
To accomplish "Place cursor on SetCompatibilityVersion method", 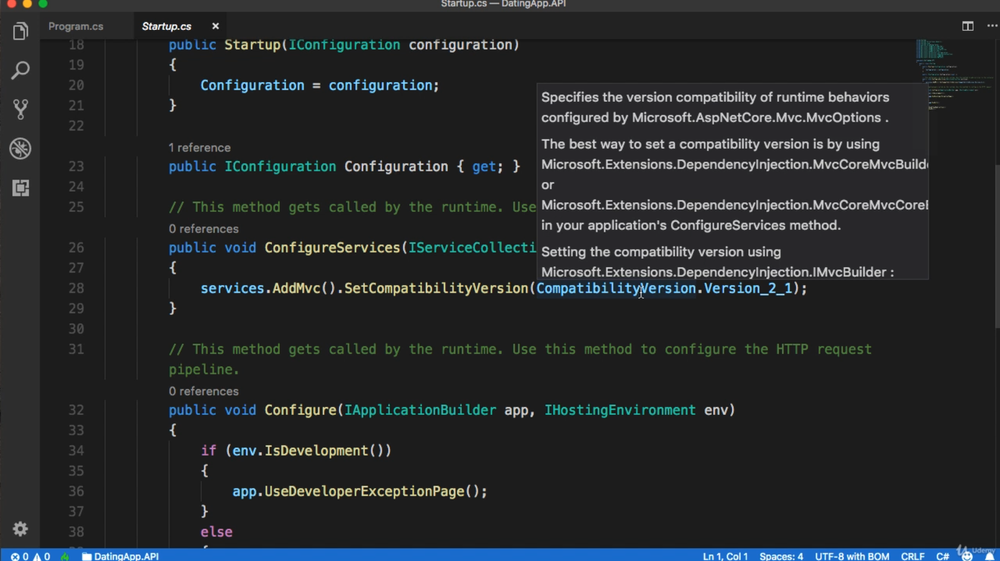I will click(436, 288).
